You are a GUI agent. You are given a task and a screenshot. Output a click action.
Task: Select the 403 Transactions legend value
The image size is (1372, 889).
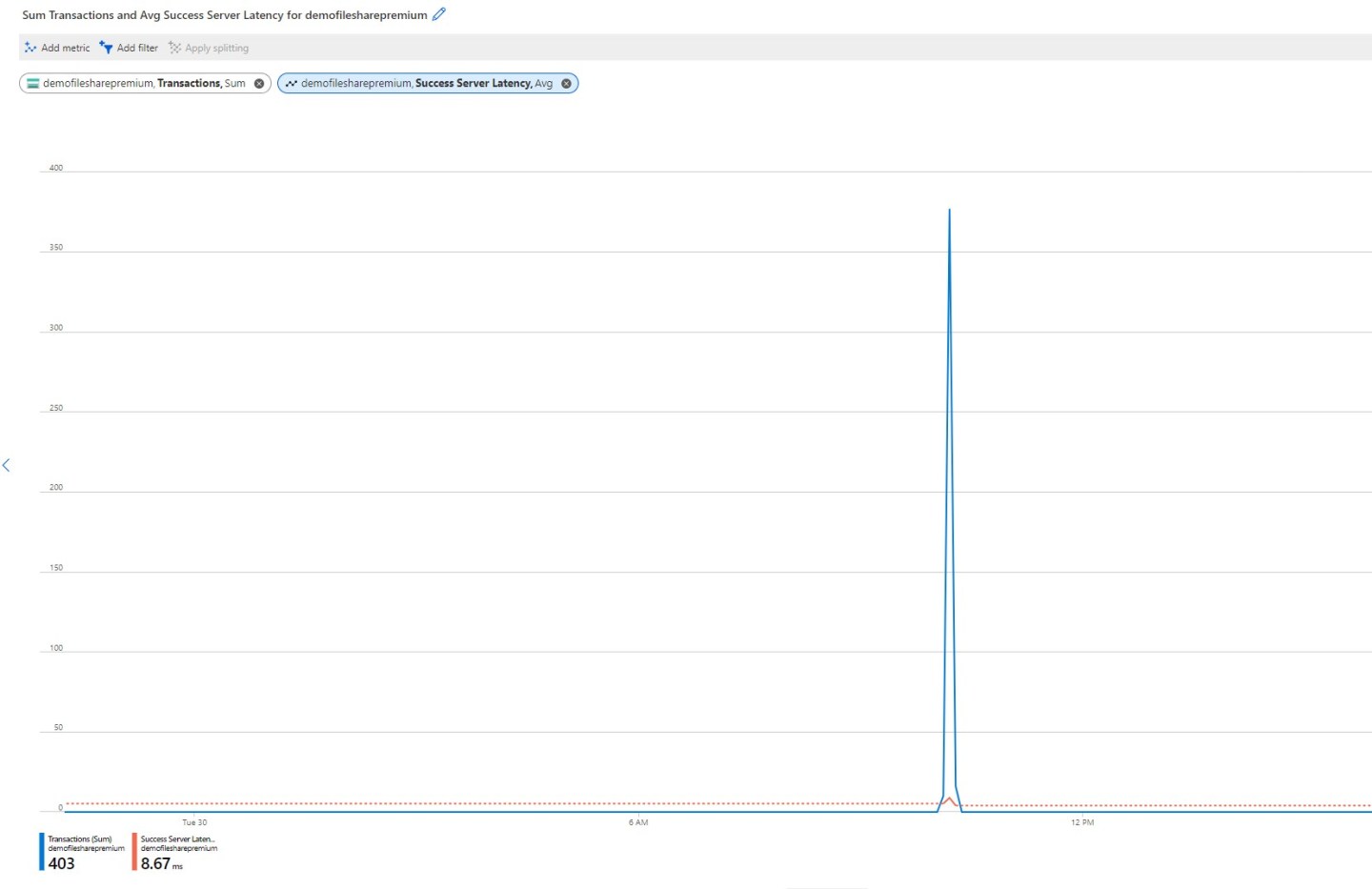(62, 863)
